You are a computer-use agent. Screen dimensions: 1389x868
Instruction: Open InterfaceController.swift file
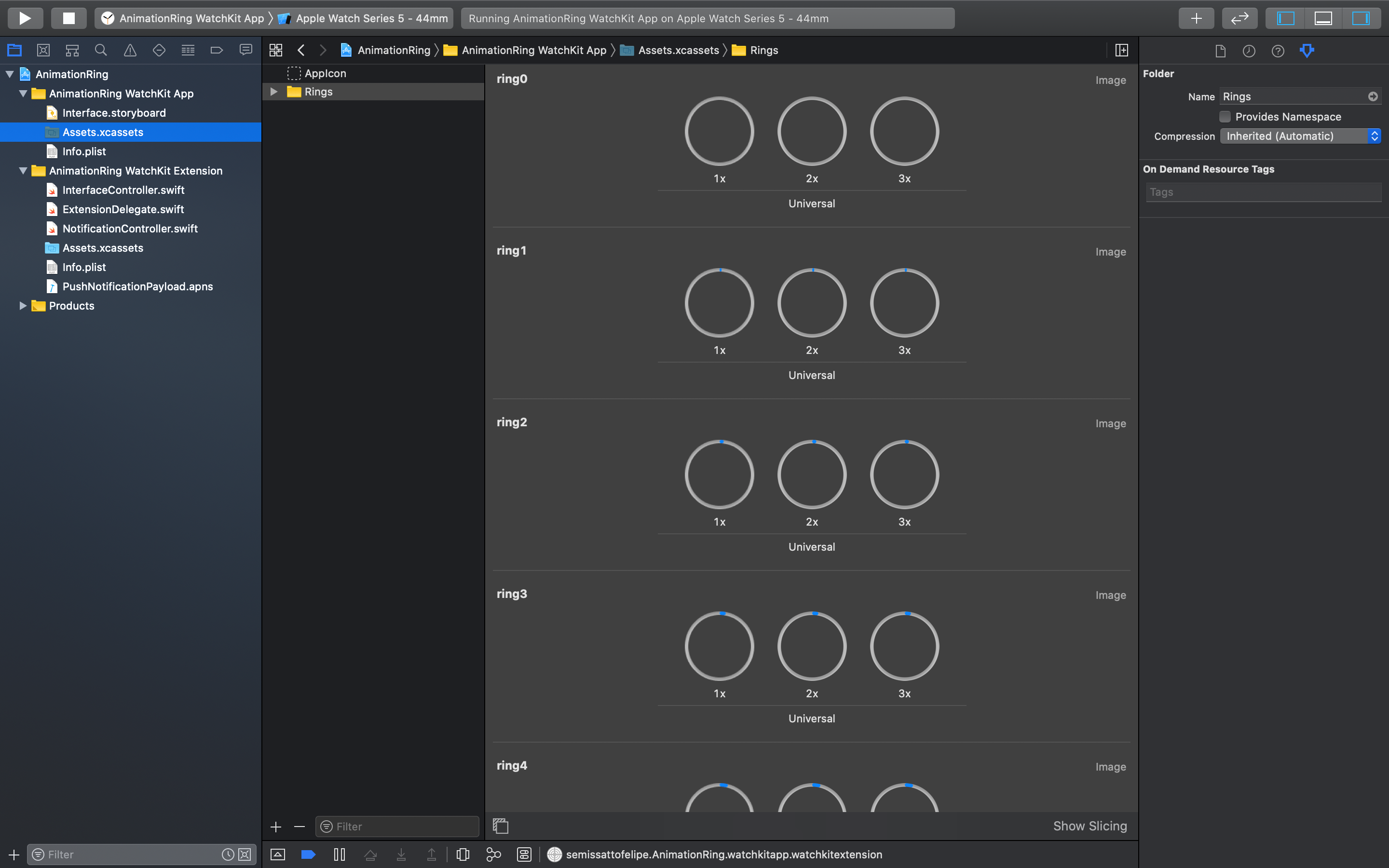coord(123,190)
